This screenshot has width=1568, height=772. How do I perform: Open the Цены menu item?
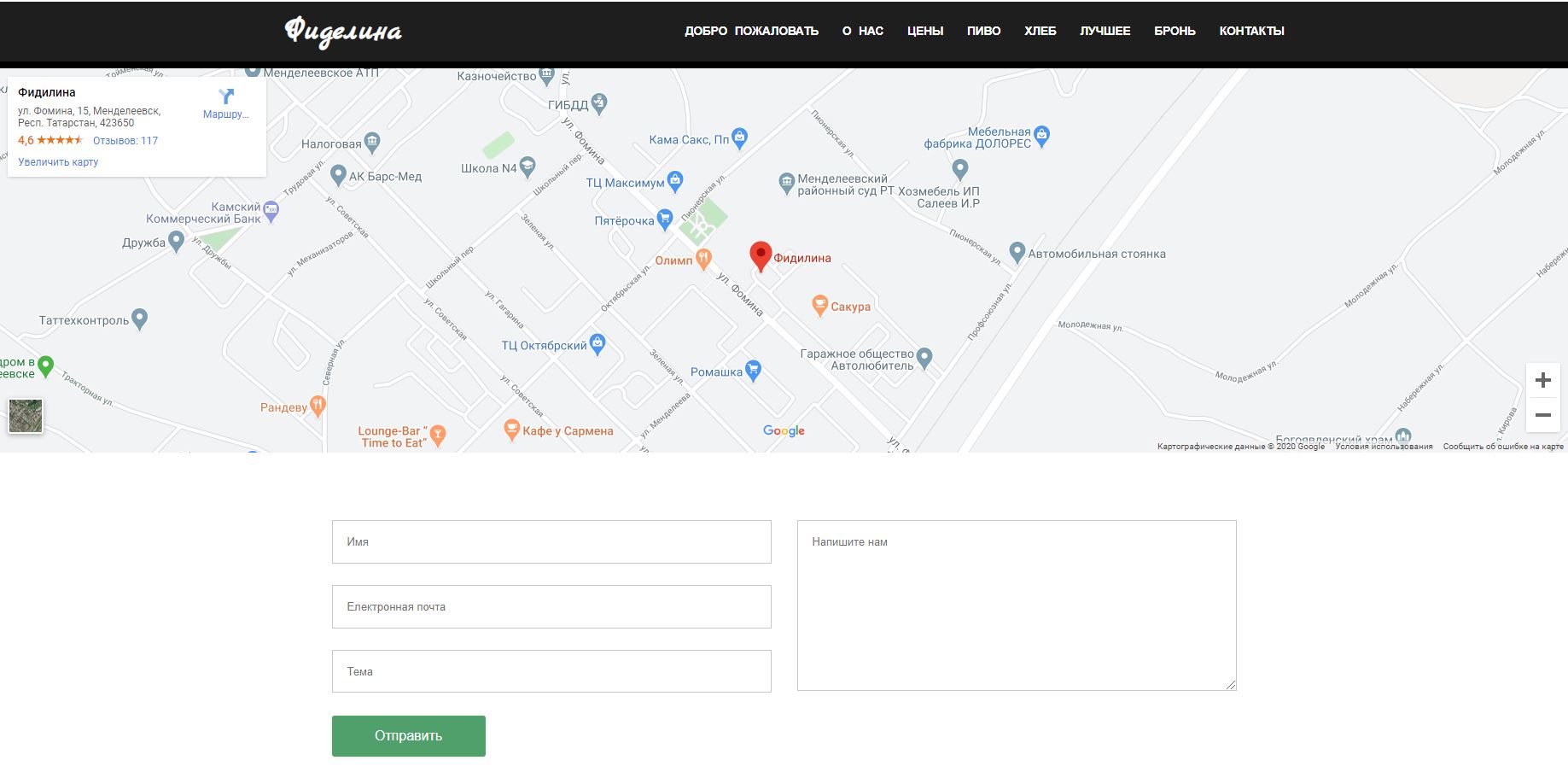924,31
